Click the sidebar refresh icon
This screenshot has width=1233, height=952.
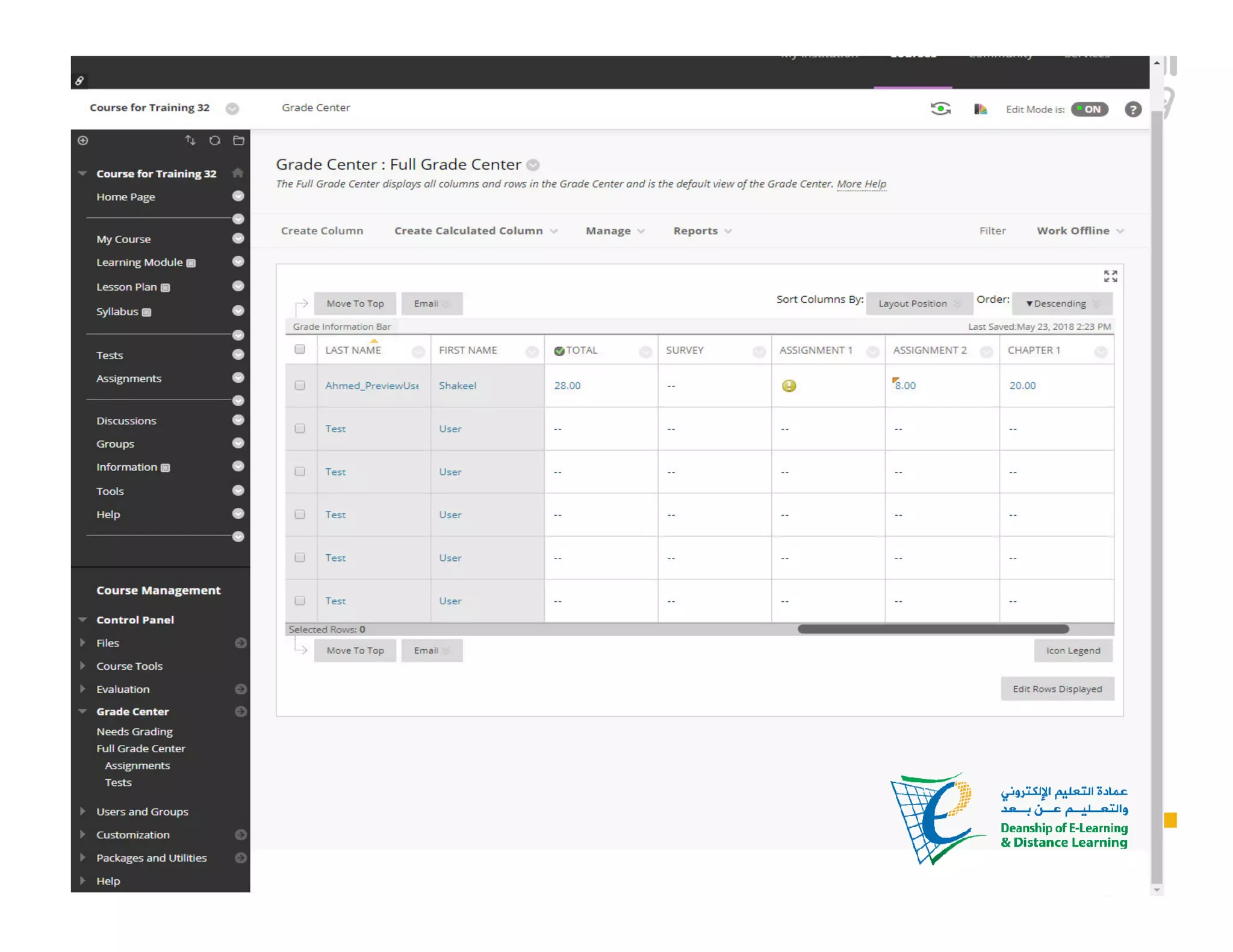(214, 140)
